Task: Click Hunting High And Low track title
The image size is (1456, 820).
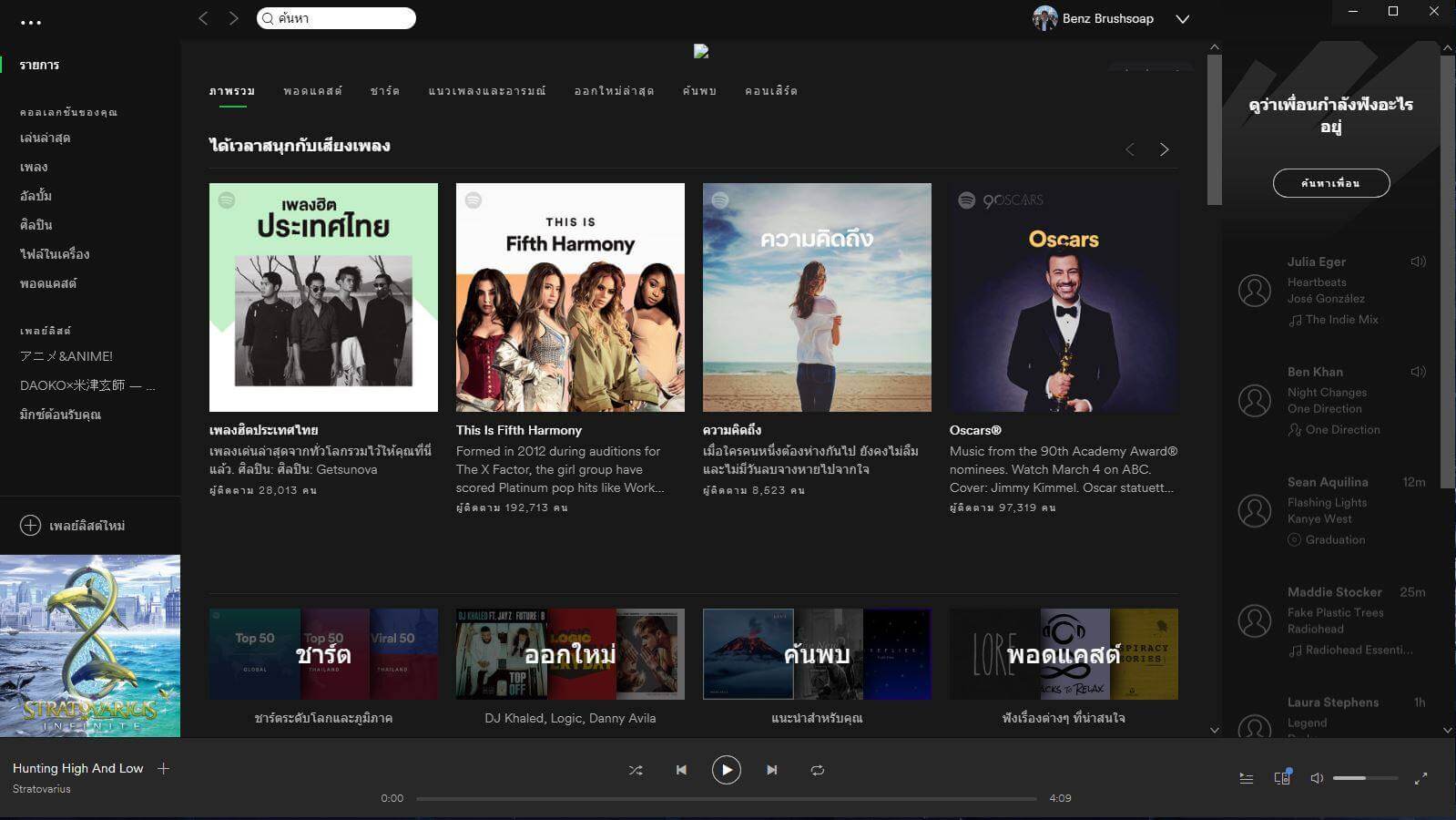Action: coord(78,768)
